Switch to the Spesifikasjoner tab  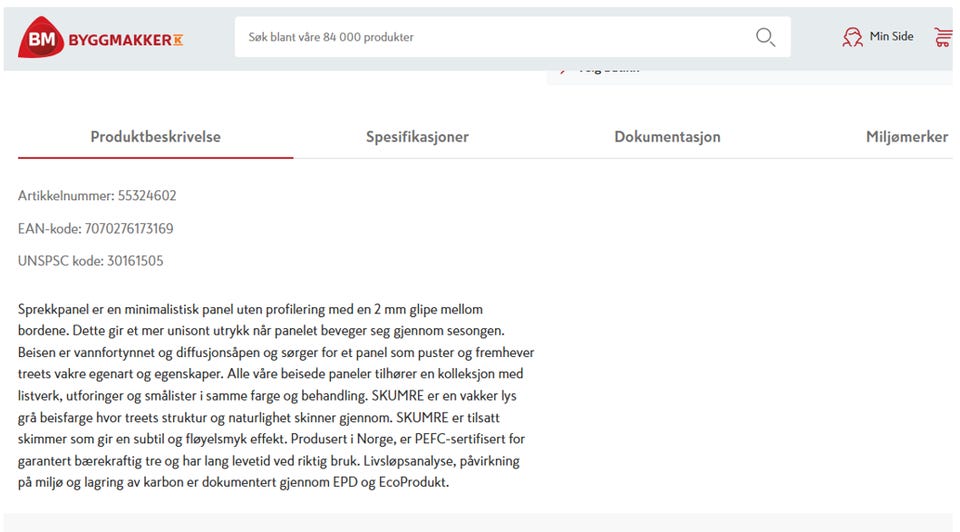(x=417, y=137)
